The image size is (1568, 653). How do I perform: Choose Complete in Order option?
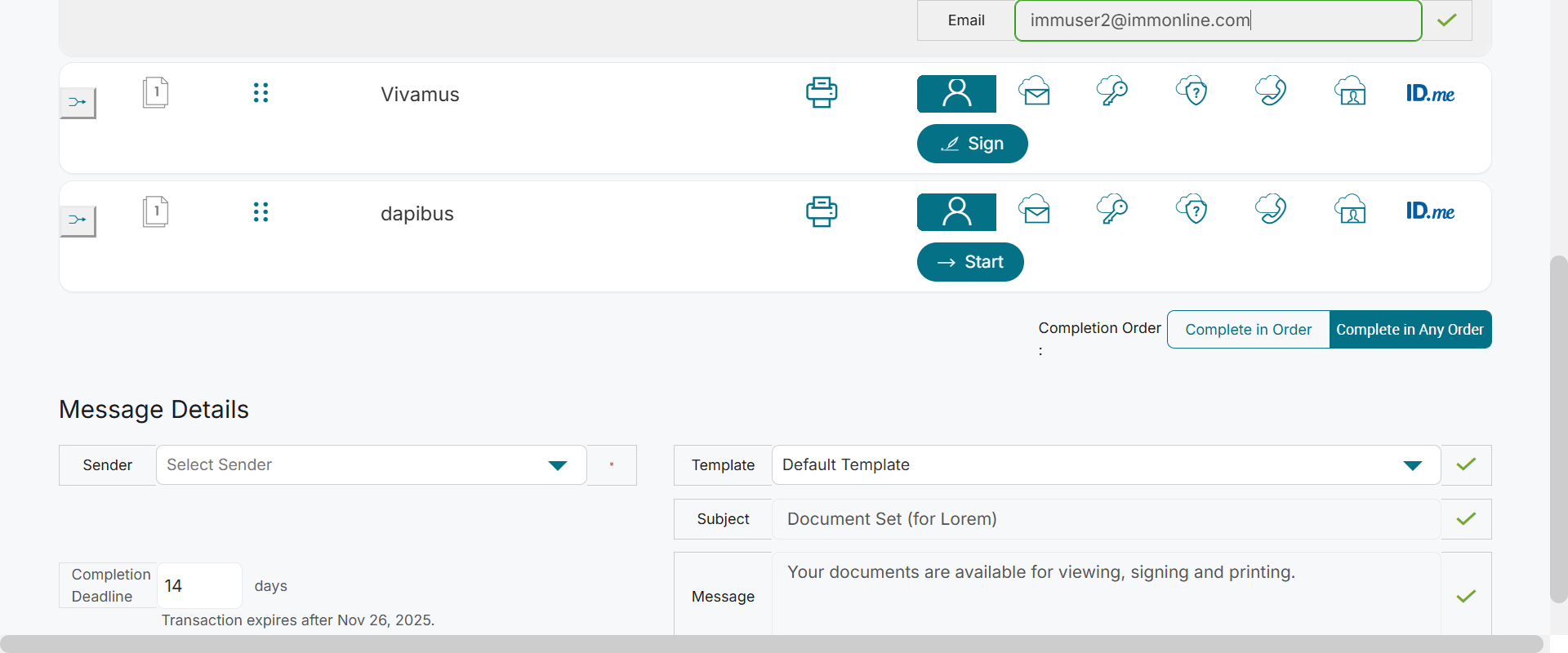(1248, 330)
